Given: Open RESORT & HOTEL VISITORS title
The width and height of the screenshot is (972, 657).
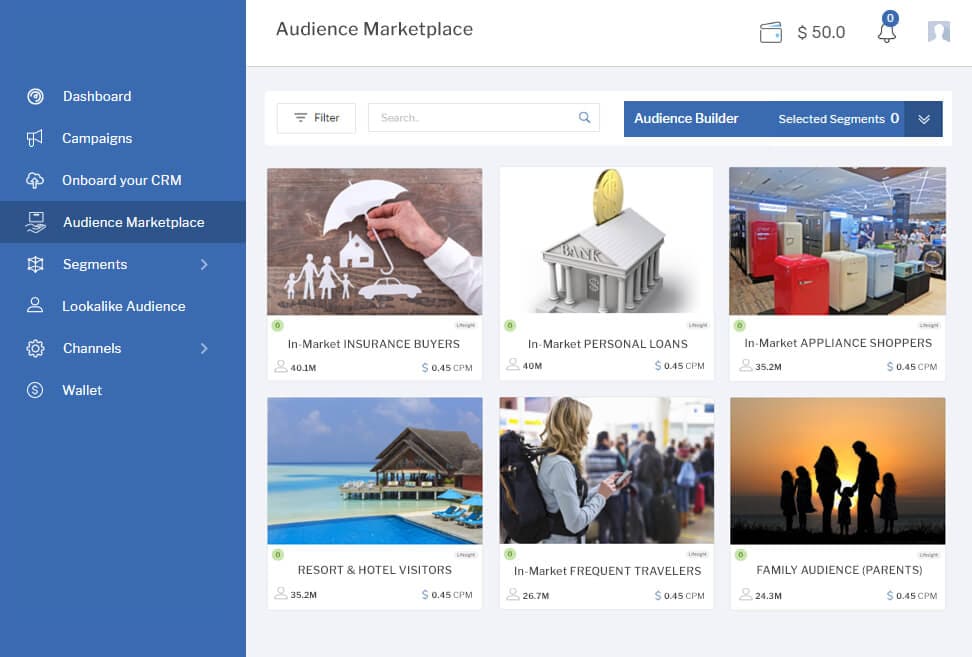Looking at the screenshot, I should tap(374, 570).
